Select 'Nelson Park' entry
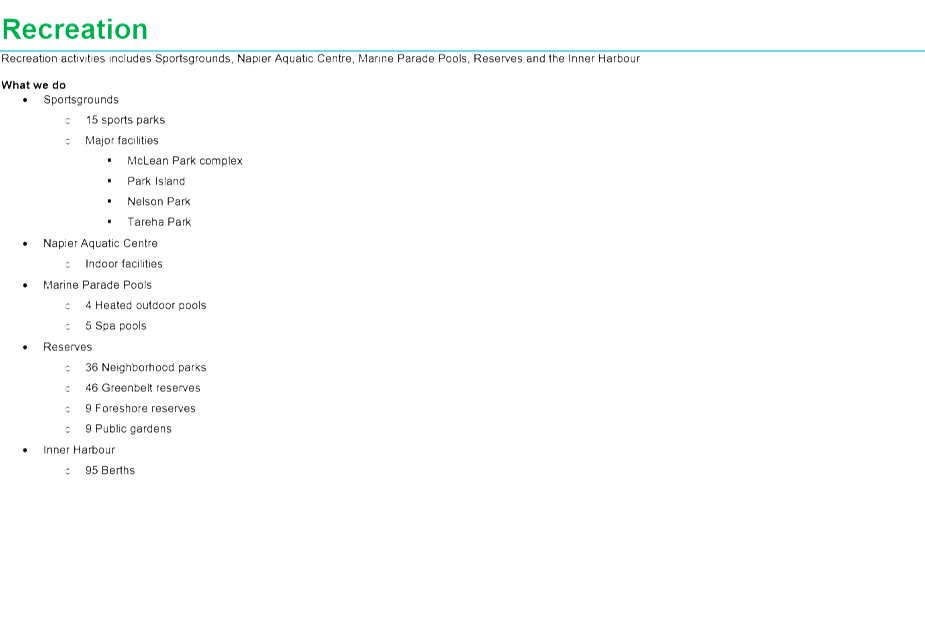The height and width of the screenshot is (638, 925). (x=159, y=201)
